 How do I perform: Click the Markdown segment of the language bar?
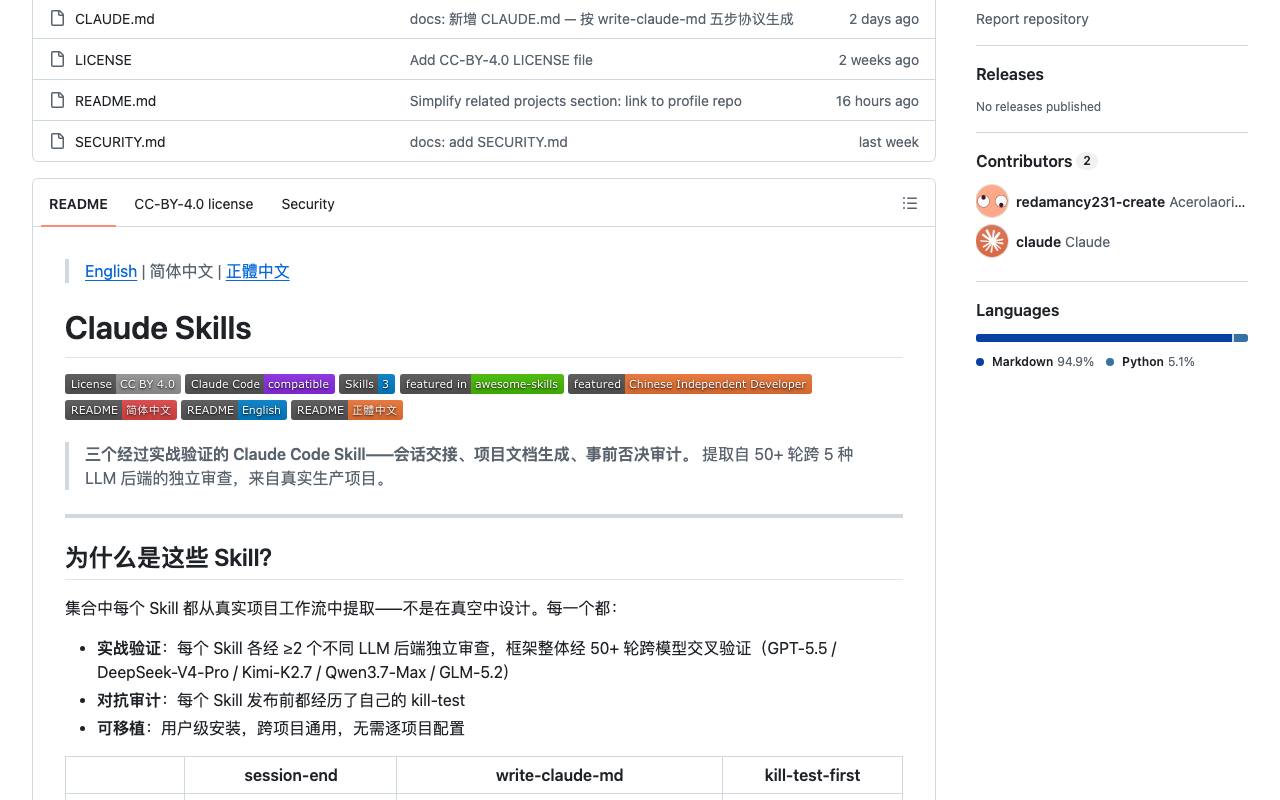1104,338
